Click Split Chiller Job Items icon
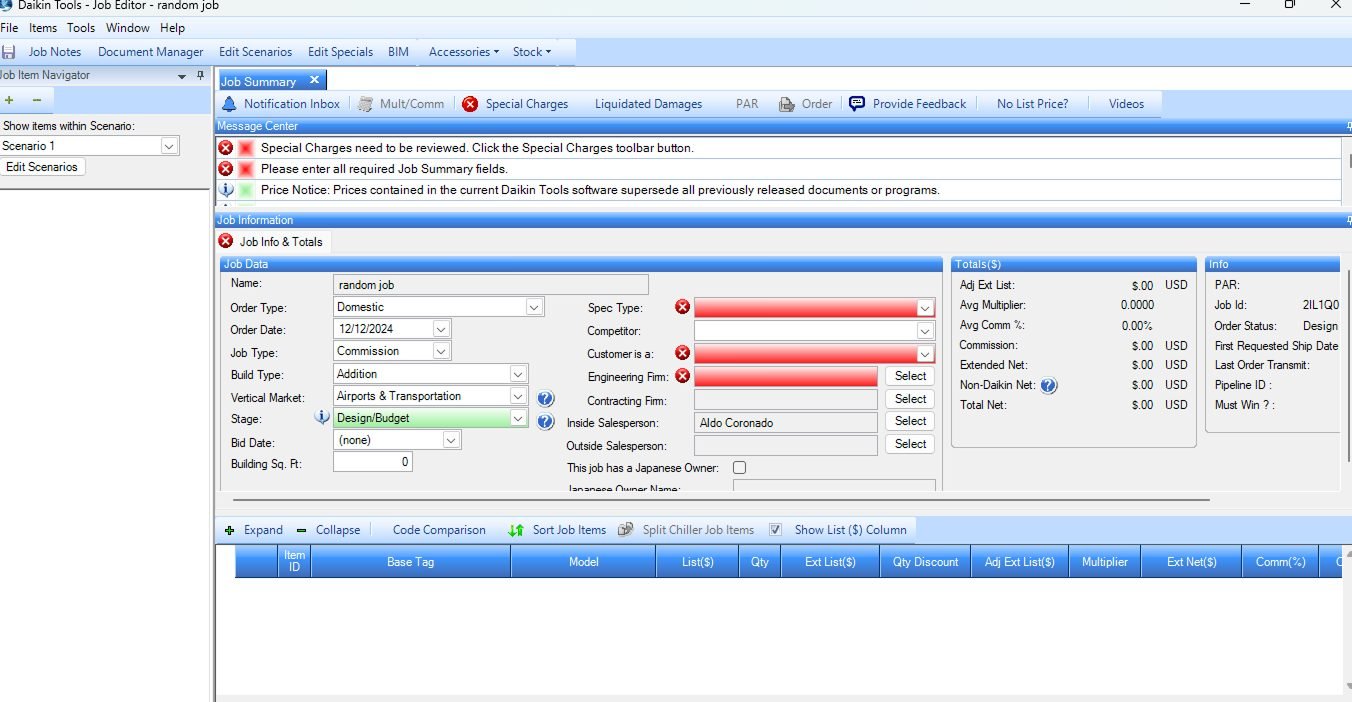 click(x=626, y=530)
